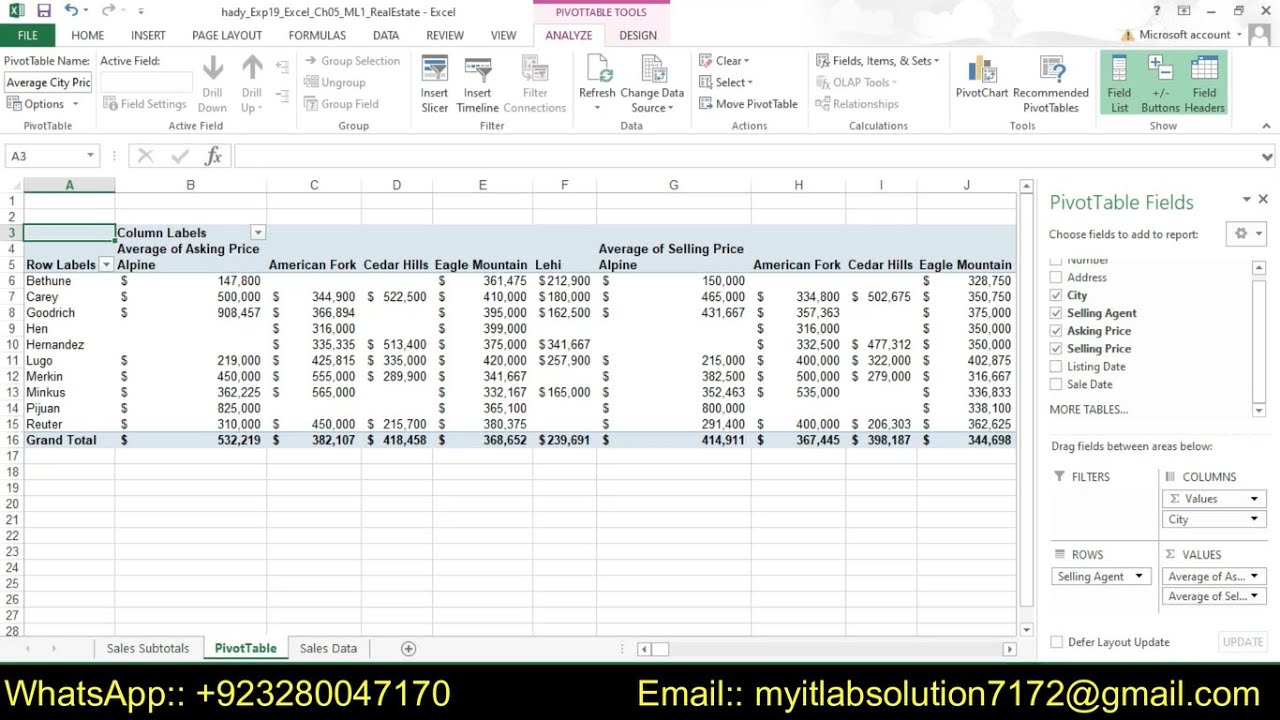
Task: Open the Clear actions menu
Action: pyautogui.click(x=724, y=61)
